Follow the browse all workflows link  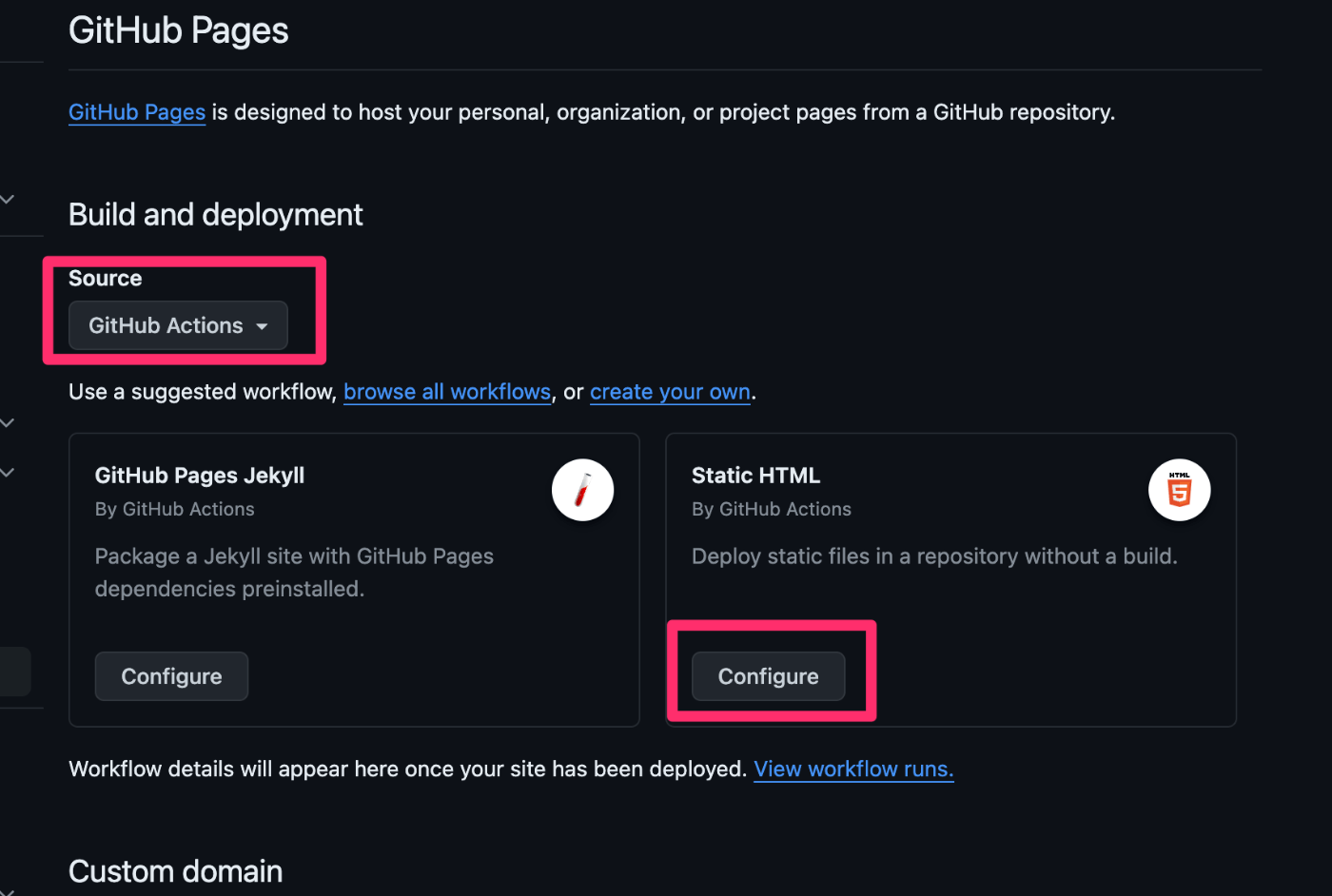pos(447,392)
